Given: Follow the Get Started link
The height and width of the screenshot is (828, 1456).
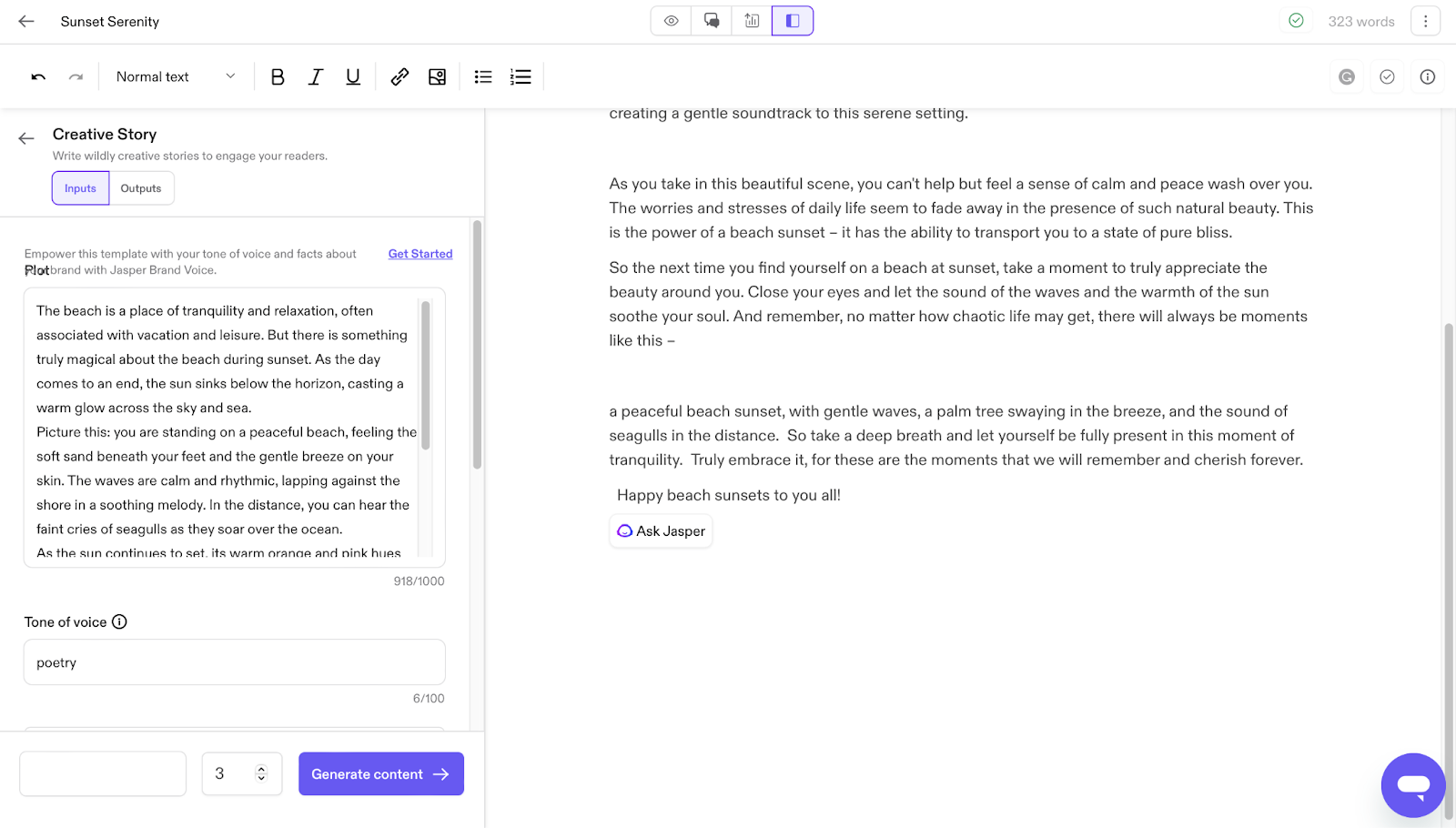Looking at the screenshot, I should [x=420, y=254].
